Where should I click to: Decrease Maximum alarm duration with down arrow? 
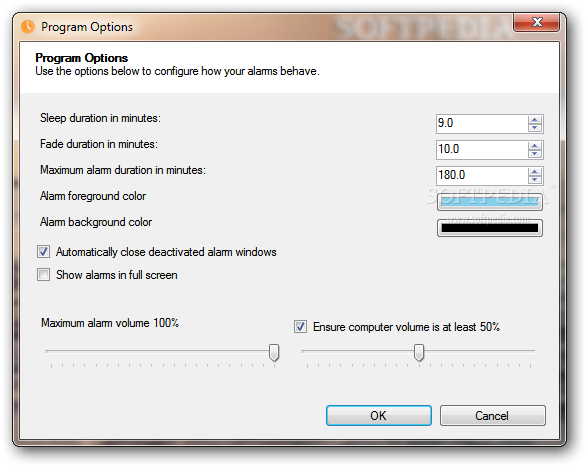(535, 180)
